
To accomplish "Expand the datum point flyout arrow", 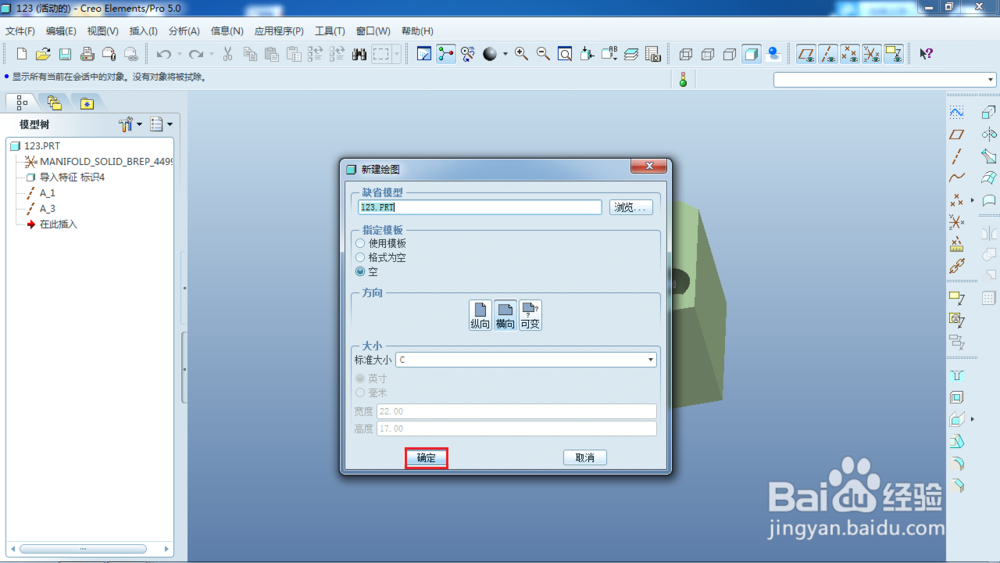I will [x=973, y=200].
